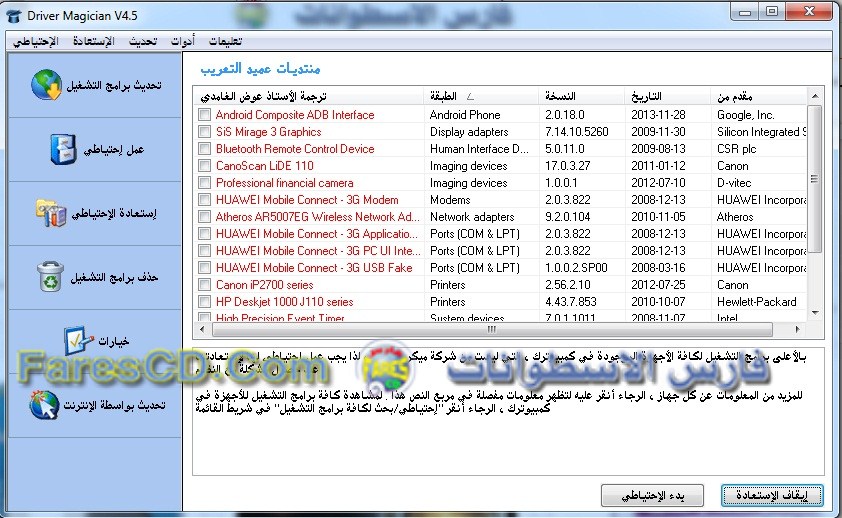842x518 pixels.
Task: Open the تحديث menu
Action: pos(143,41)
